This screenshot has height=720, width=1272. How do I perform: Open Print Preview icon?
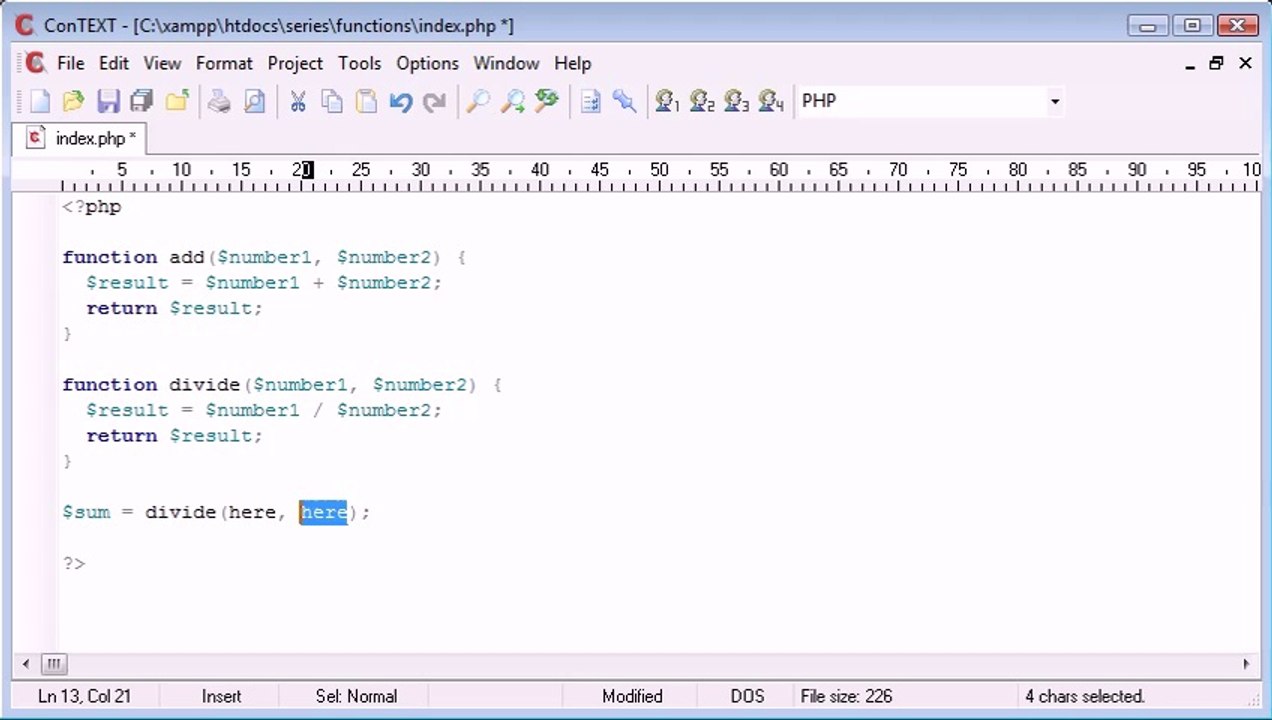(254, 101)
